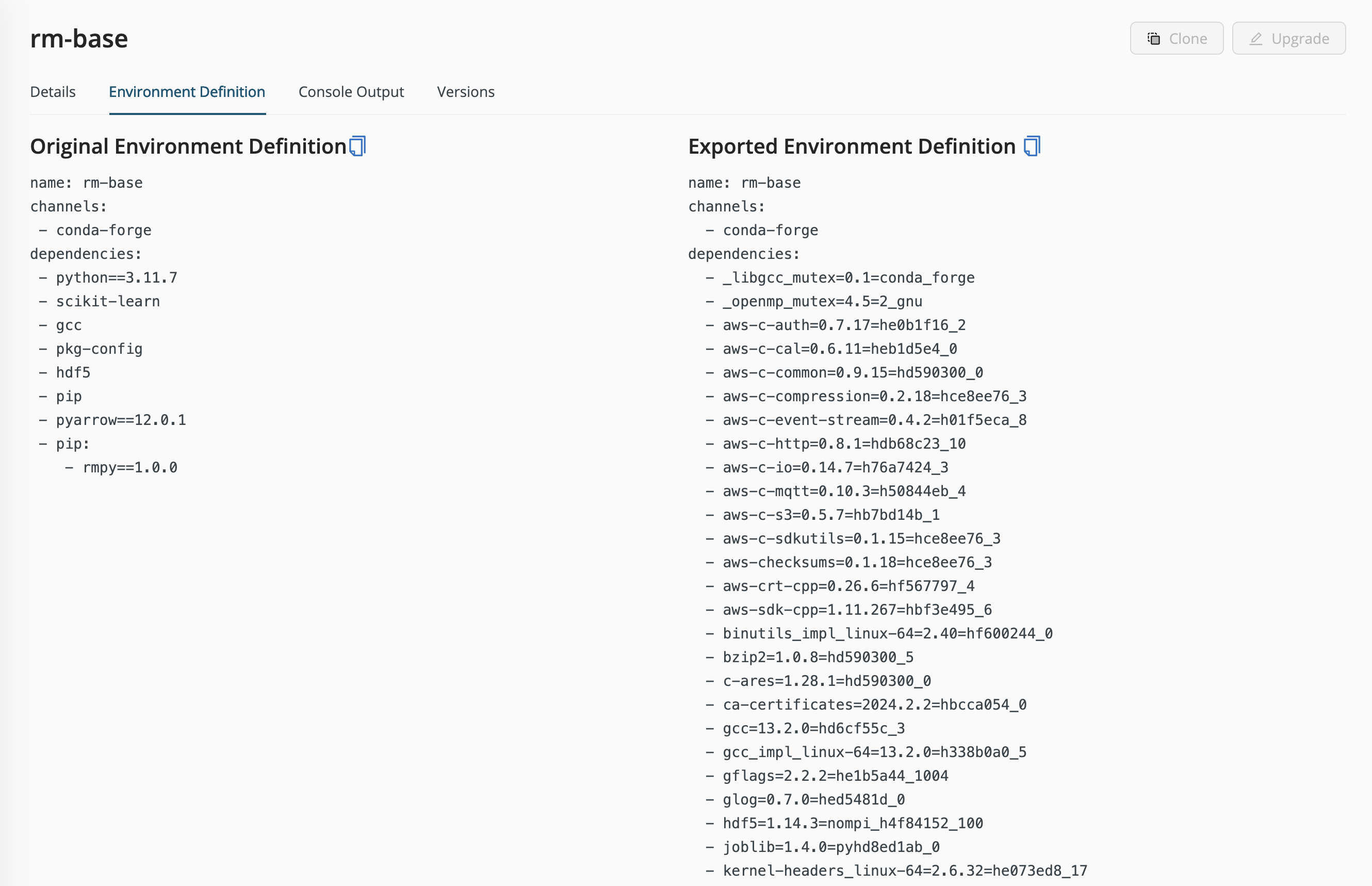Click the aws-c-io=0.14.7 line
Screen dimensions: 1372x886
pos(827,468)
